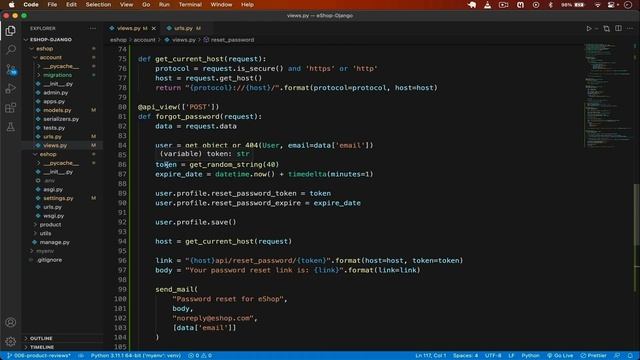640x360 pixels.
Task: Open the Apple menu
Action: click(x=11, y=5)
